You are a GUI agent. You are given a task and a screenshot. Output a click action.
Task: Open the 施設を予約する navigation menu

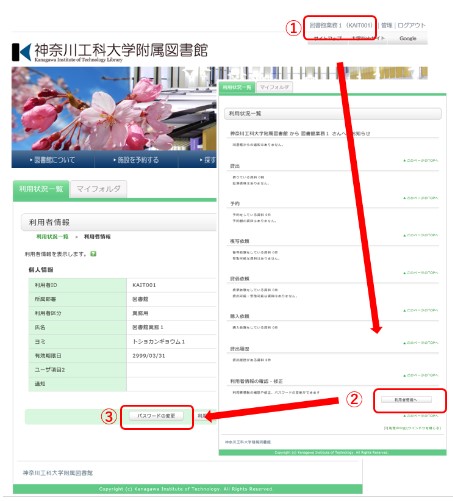[x=136, y=160]
